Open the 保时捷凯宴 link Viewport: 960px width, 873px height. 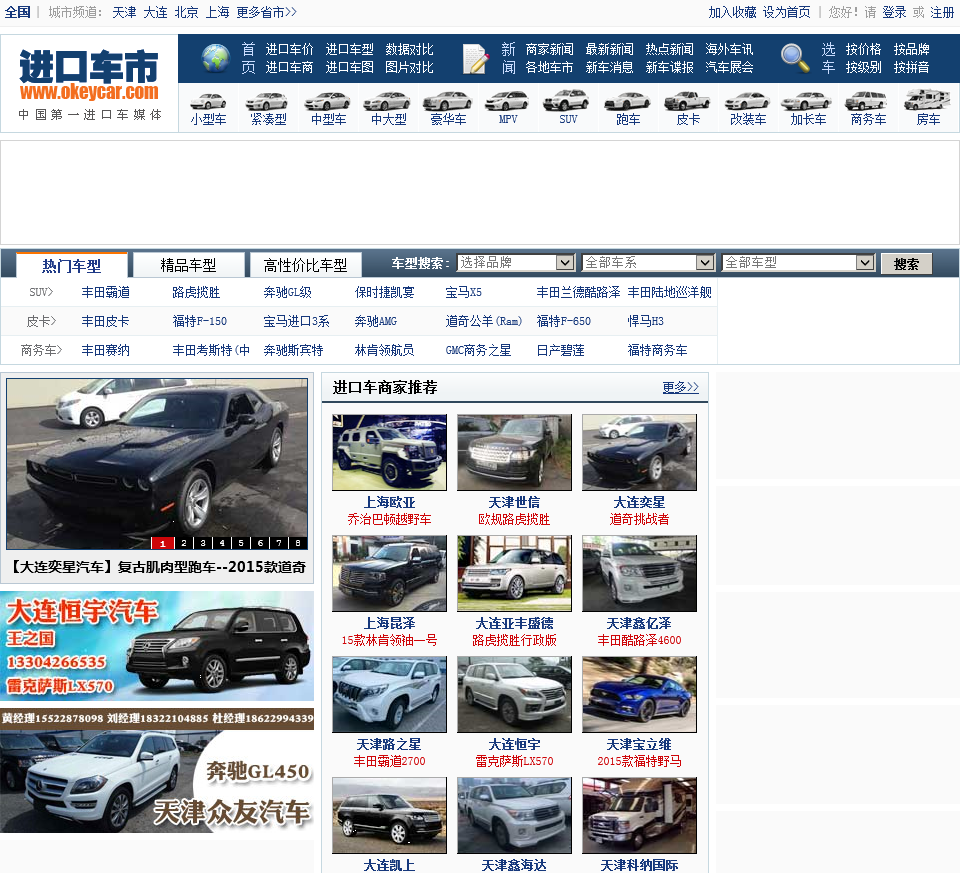pos(384,293)
